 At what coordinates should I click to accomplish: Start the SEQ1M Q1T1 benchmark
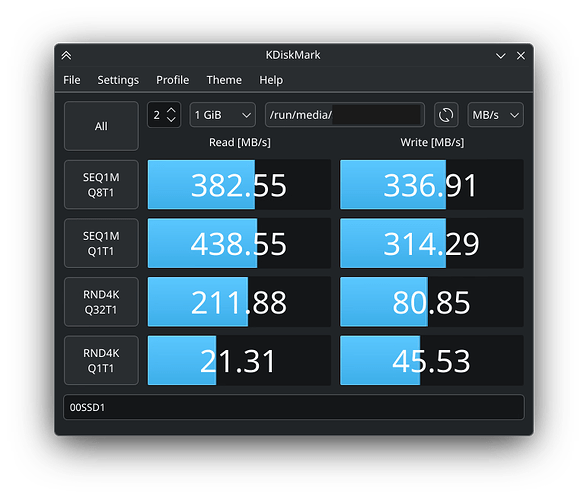tap(101, 243)
